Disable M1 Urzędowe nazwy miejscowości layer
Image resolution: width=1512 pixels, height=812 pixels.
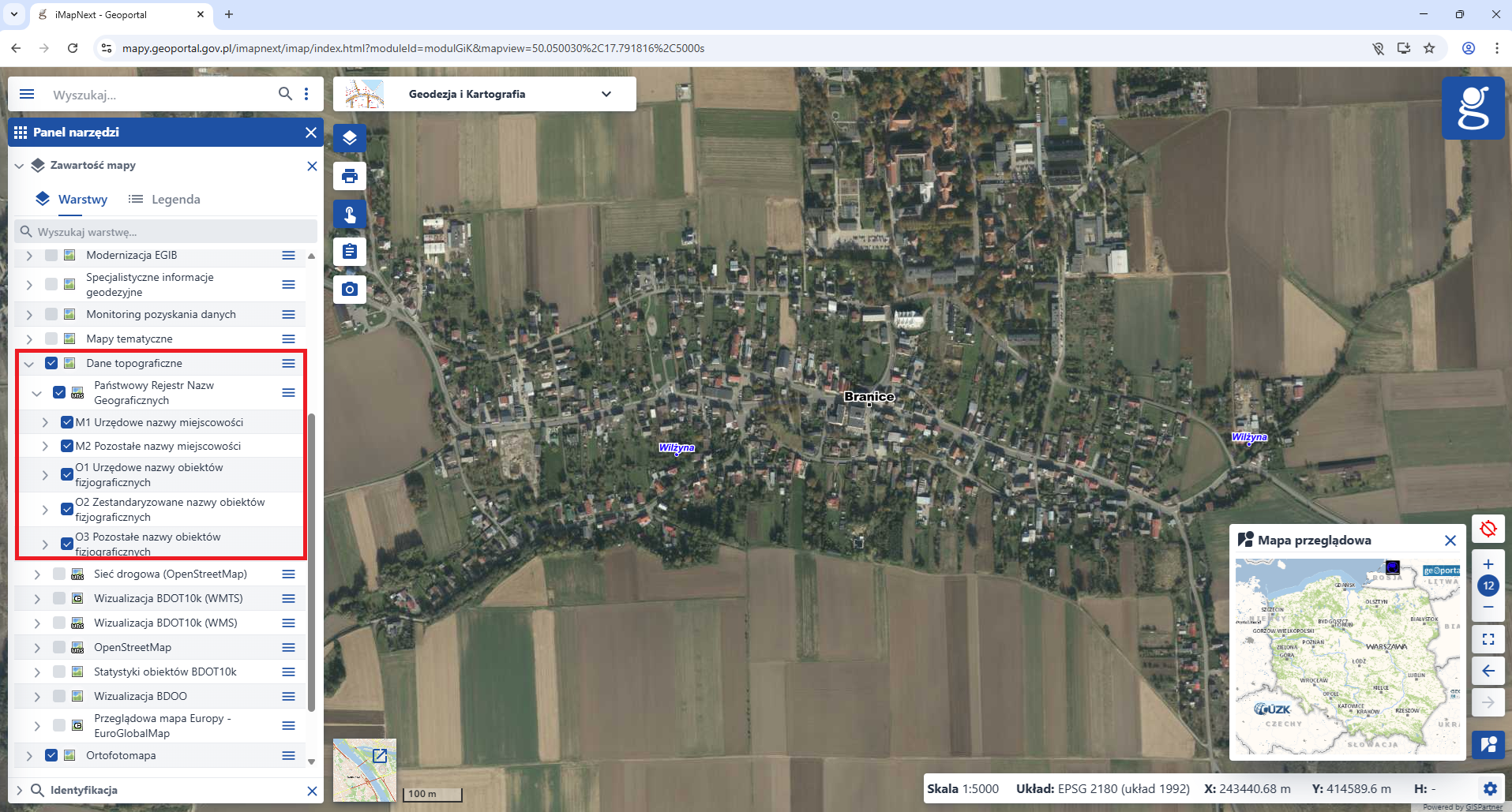click(x=66, y=422)
